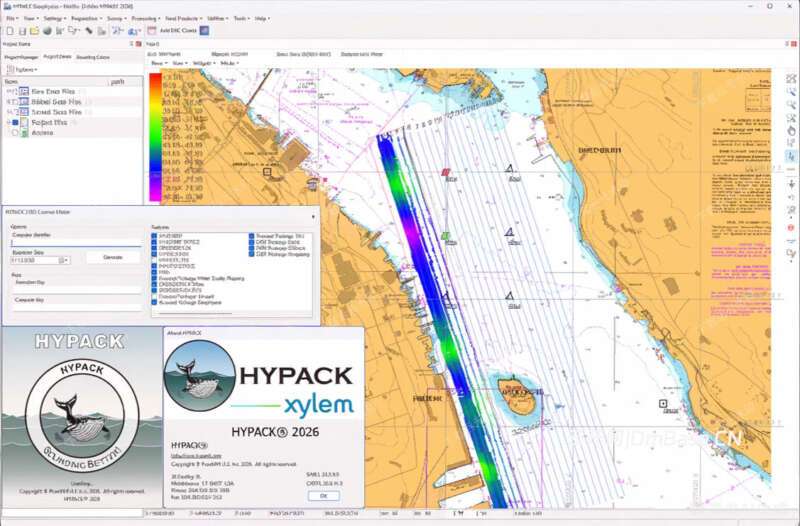Switch to the Project Manager tab
Image resolution: width=800 pixels, height=526 pixels.
coord(21,58)
